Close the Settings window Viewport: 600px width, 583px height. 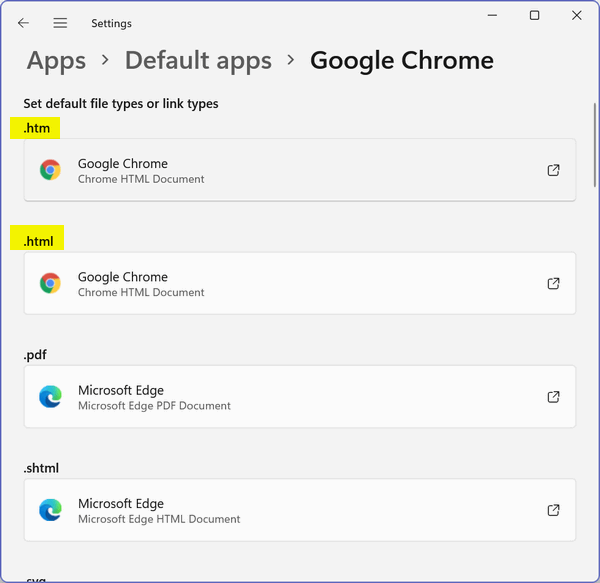click(x=577, y=15)
